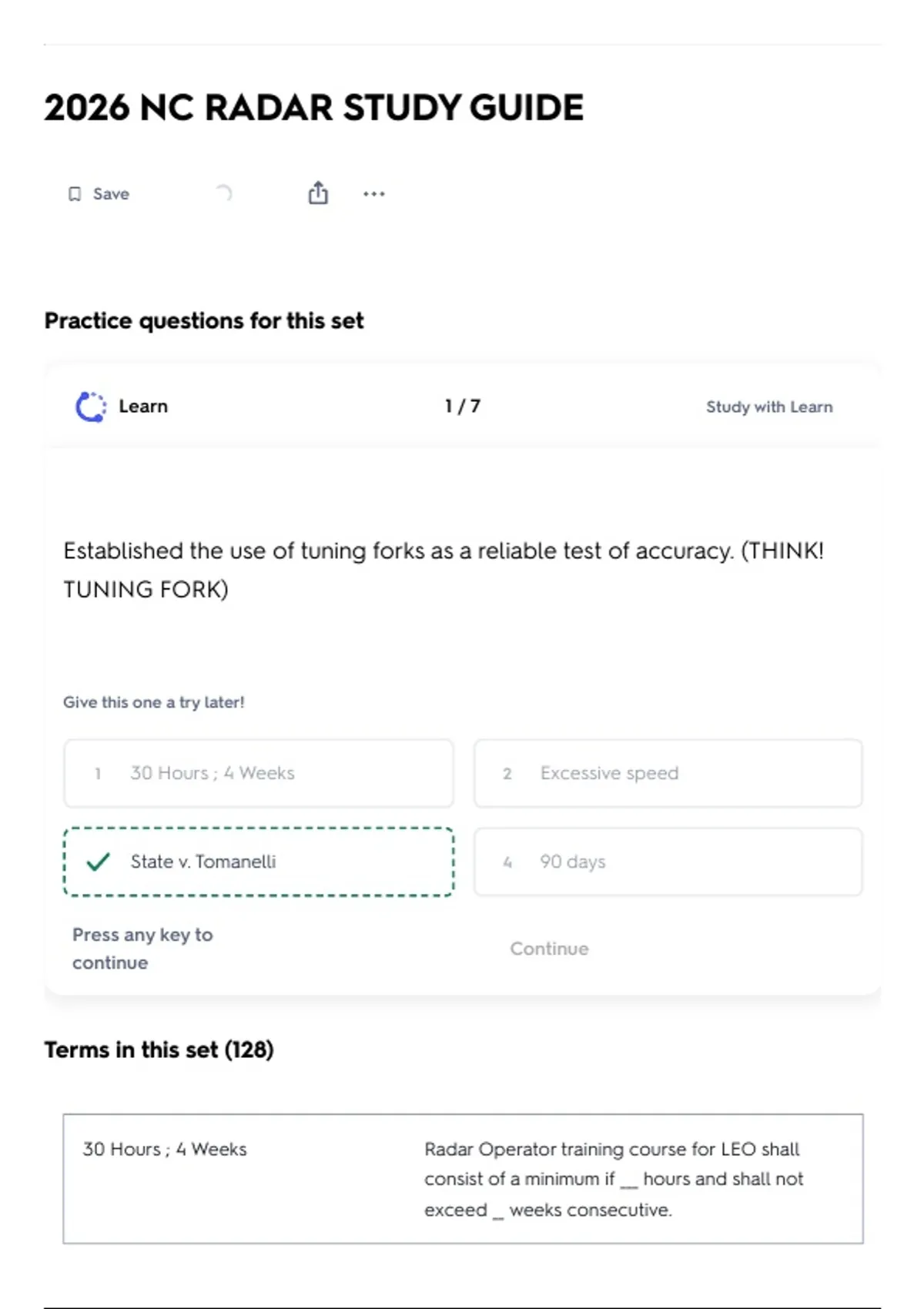Viewport: 924px width, 1309px height.
Task: Open the three-dots more options menu
Action: point(374,194)
